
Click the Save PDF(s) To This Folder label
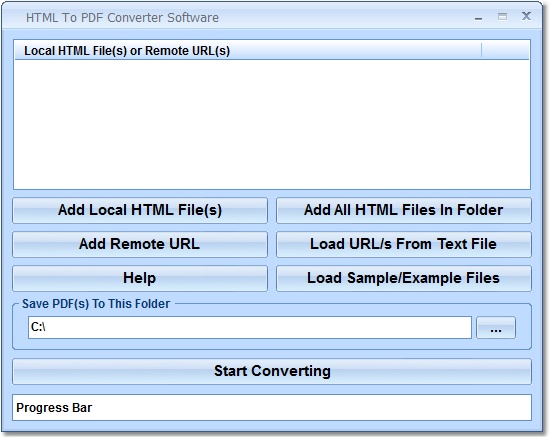click(96, 304)
